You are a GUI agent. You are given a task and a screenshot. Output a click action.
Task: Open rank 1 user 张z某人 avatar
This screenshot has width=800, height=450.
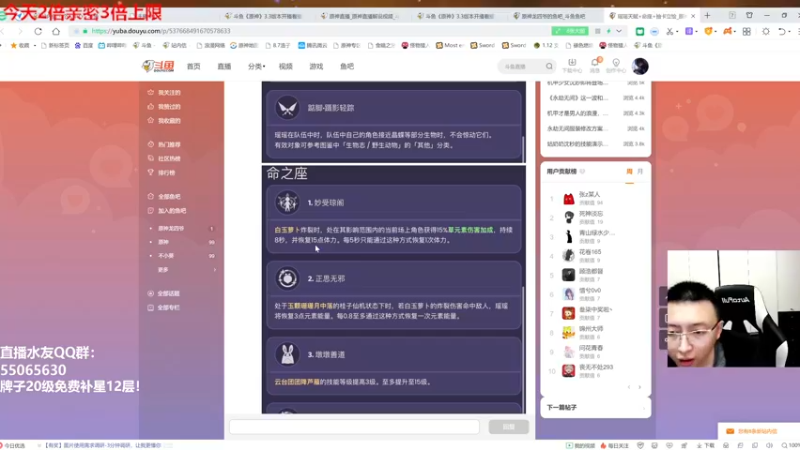tap(568, 198)
